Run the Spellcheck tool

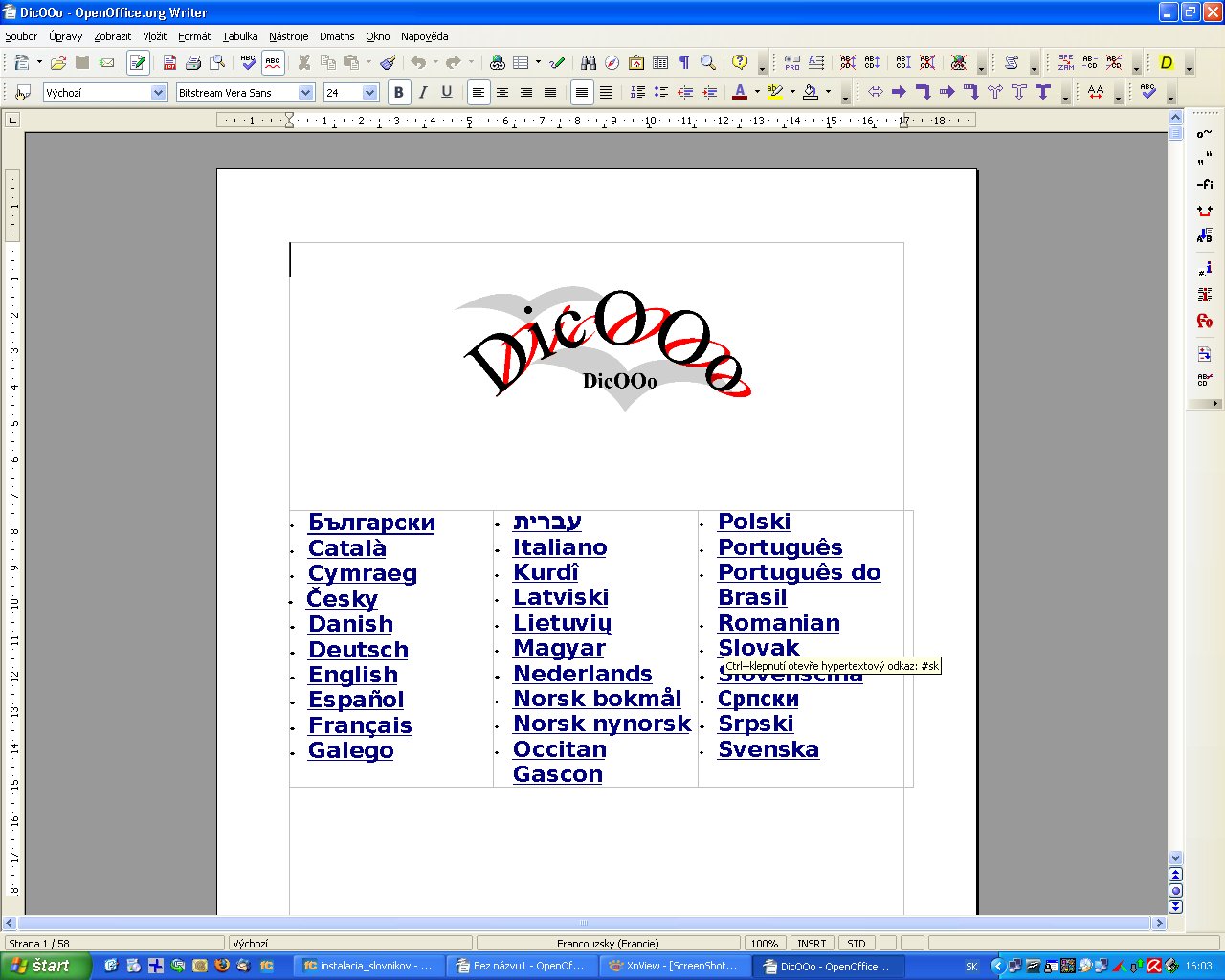point(249,62)
